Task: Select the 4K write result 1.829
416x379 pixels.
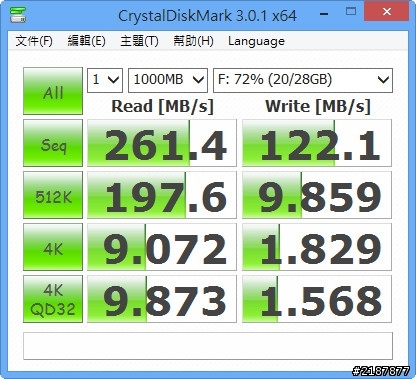Action: coord(317,247)
